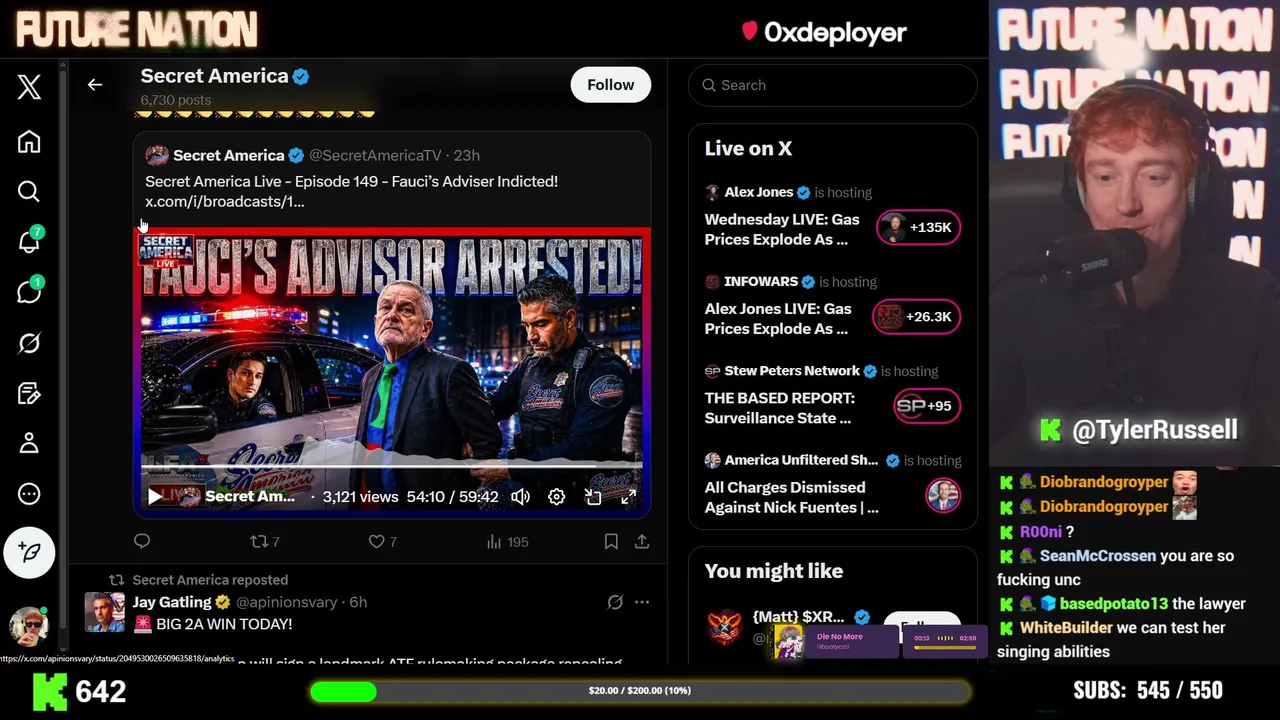Open Explore search icon in sidebar
This screenshot has height=720, width=1280.
pos(29,191)
